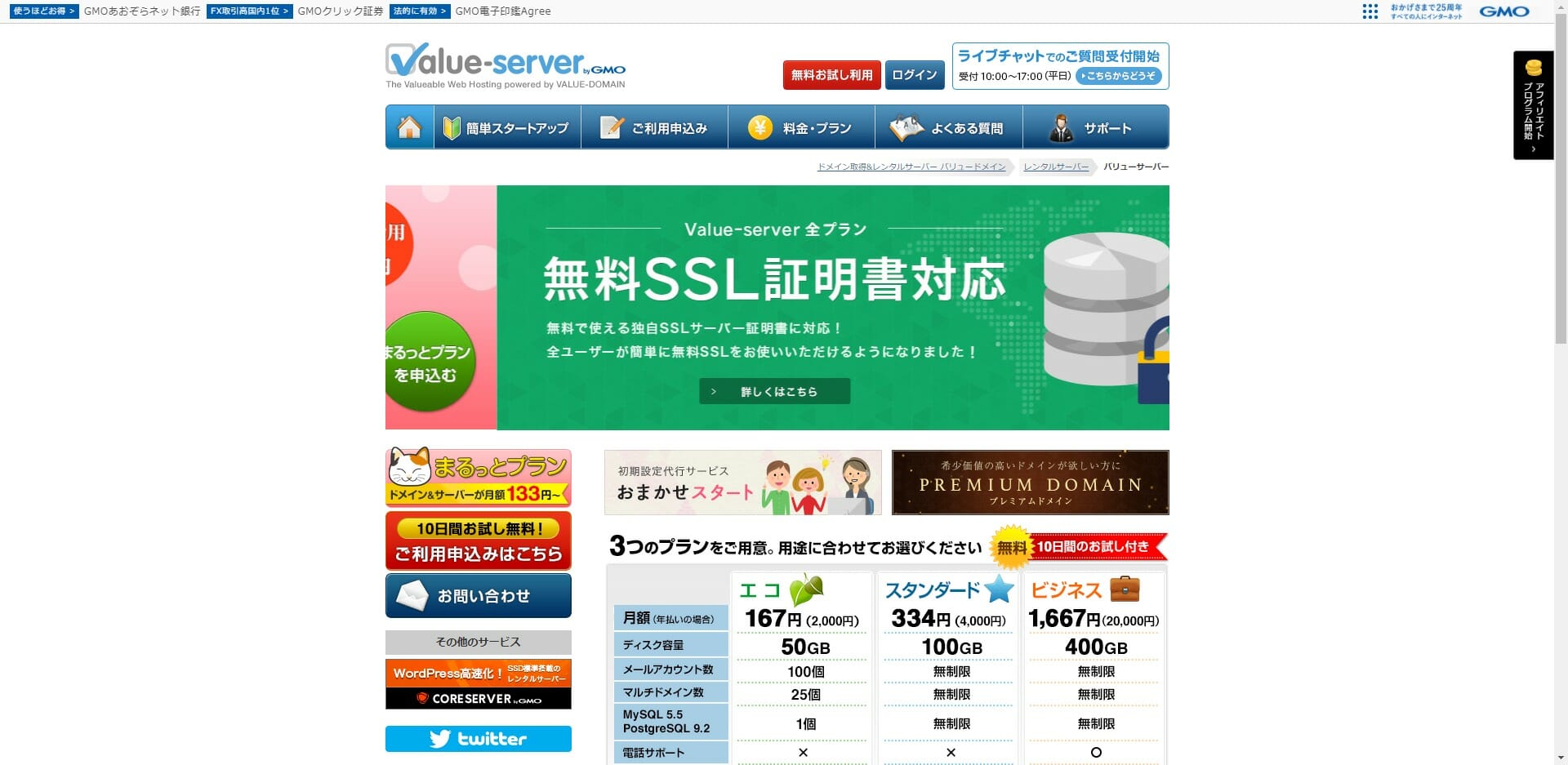Click the 100個 mail account value
1568x765 pixels.
point(805,672)
